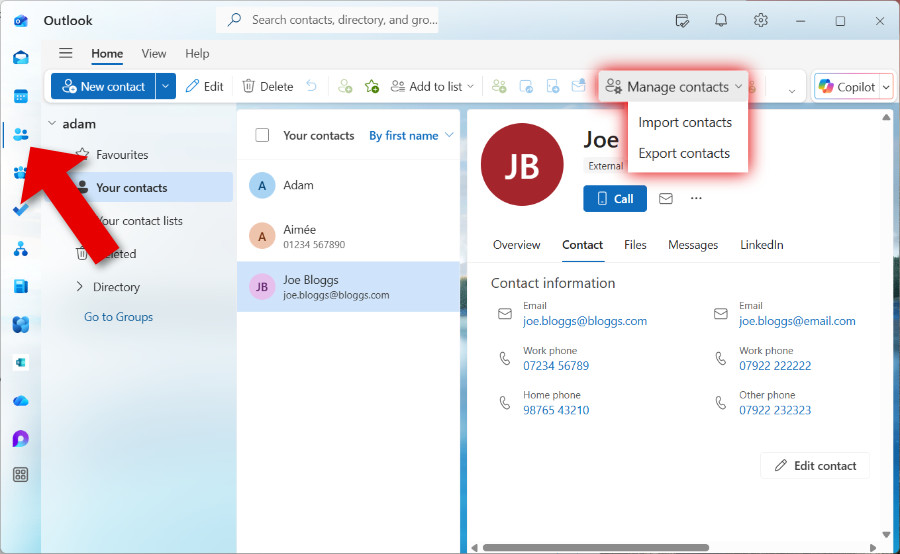Open the People icon in the left rail
900x554 pixels.
(21, 134)
